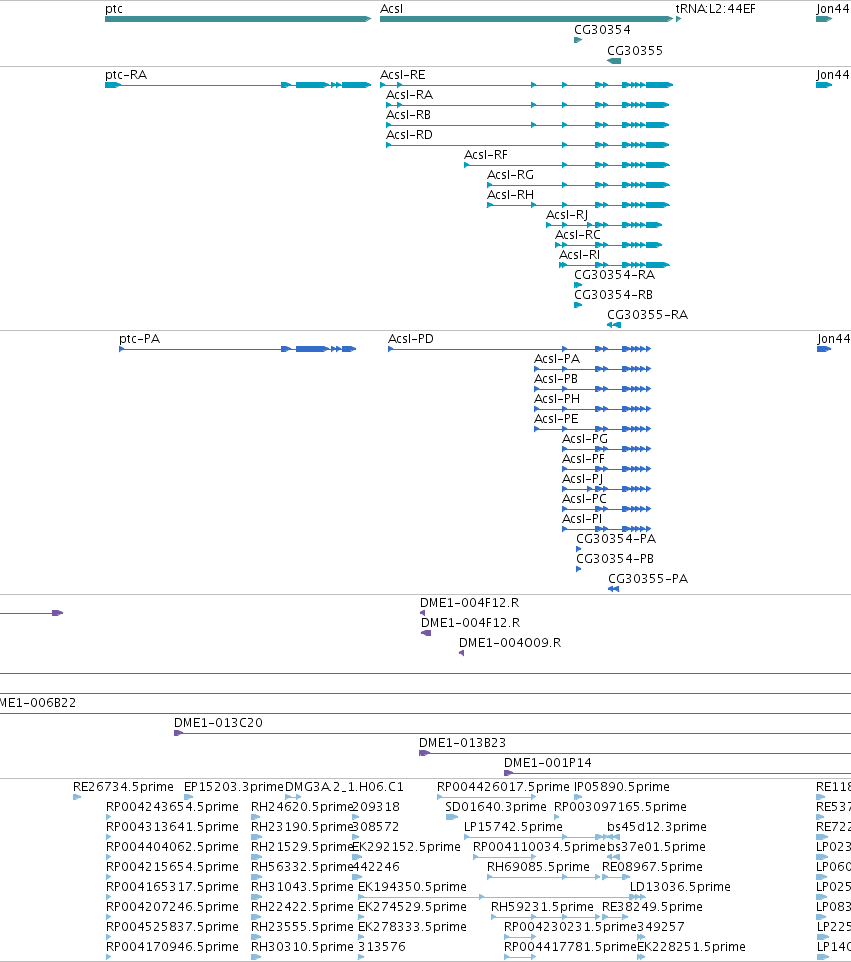The height and width of the screenshot is (962, 851).
Task: Select the CG30354-RB transcript label
Action: click(614, 295)
